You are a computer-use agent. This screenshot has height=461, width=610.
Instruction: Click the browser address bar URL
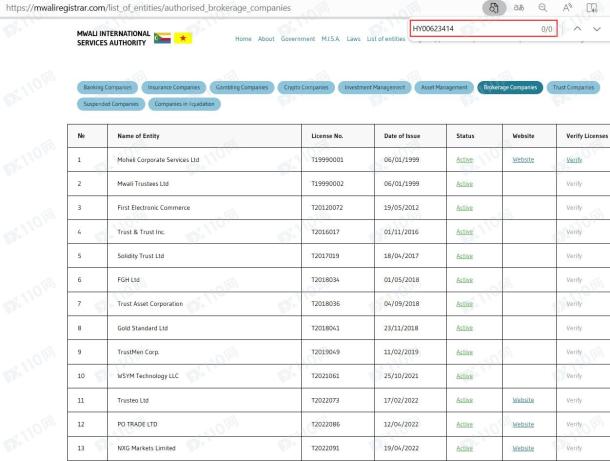[148, 8]
